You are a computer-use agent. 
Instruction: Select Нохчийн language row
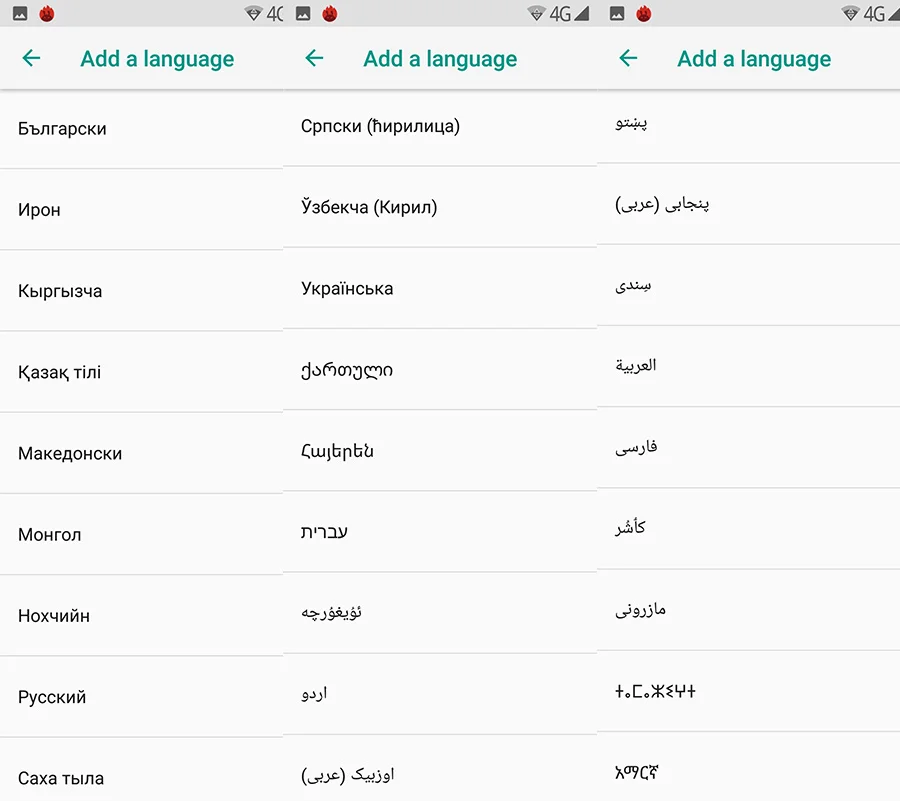[x=141, y=616]
